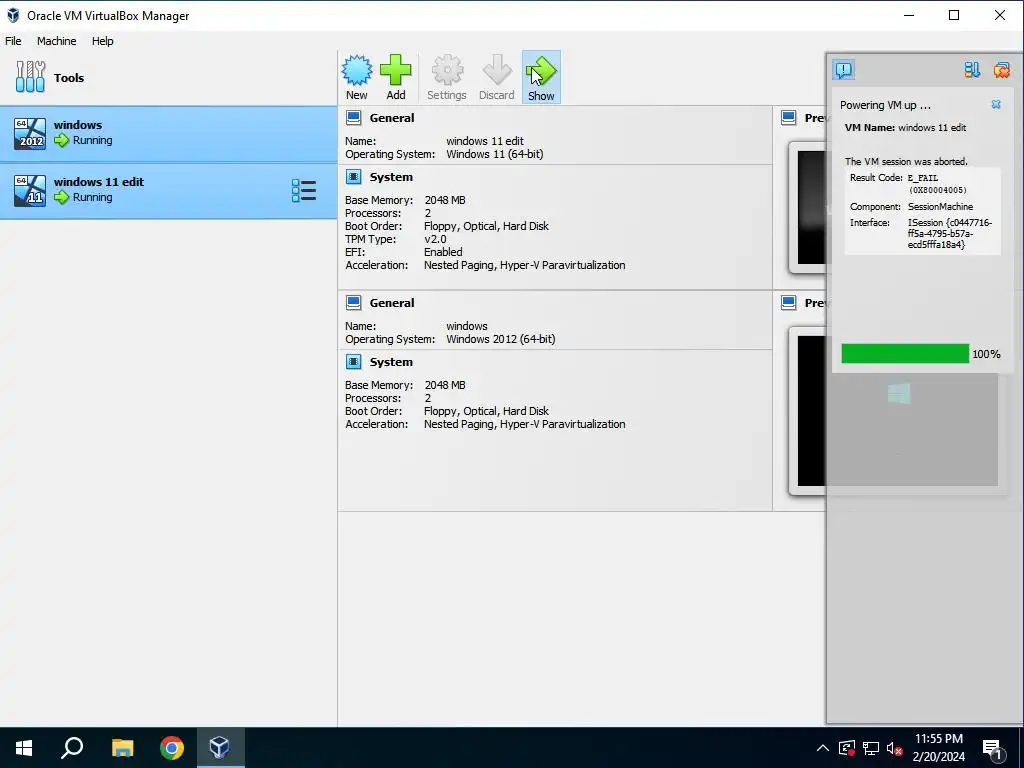Click the General monitor icon above 'windows 11 edit' name

(353, 118)
